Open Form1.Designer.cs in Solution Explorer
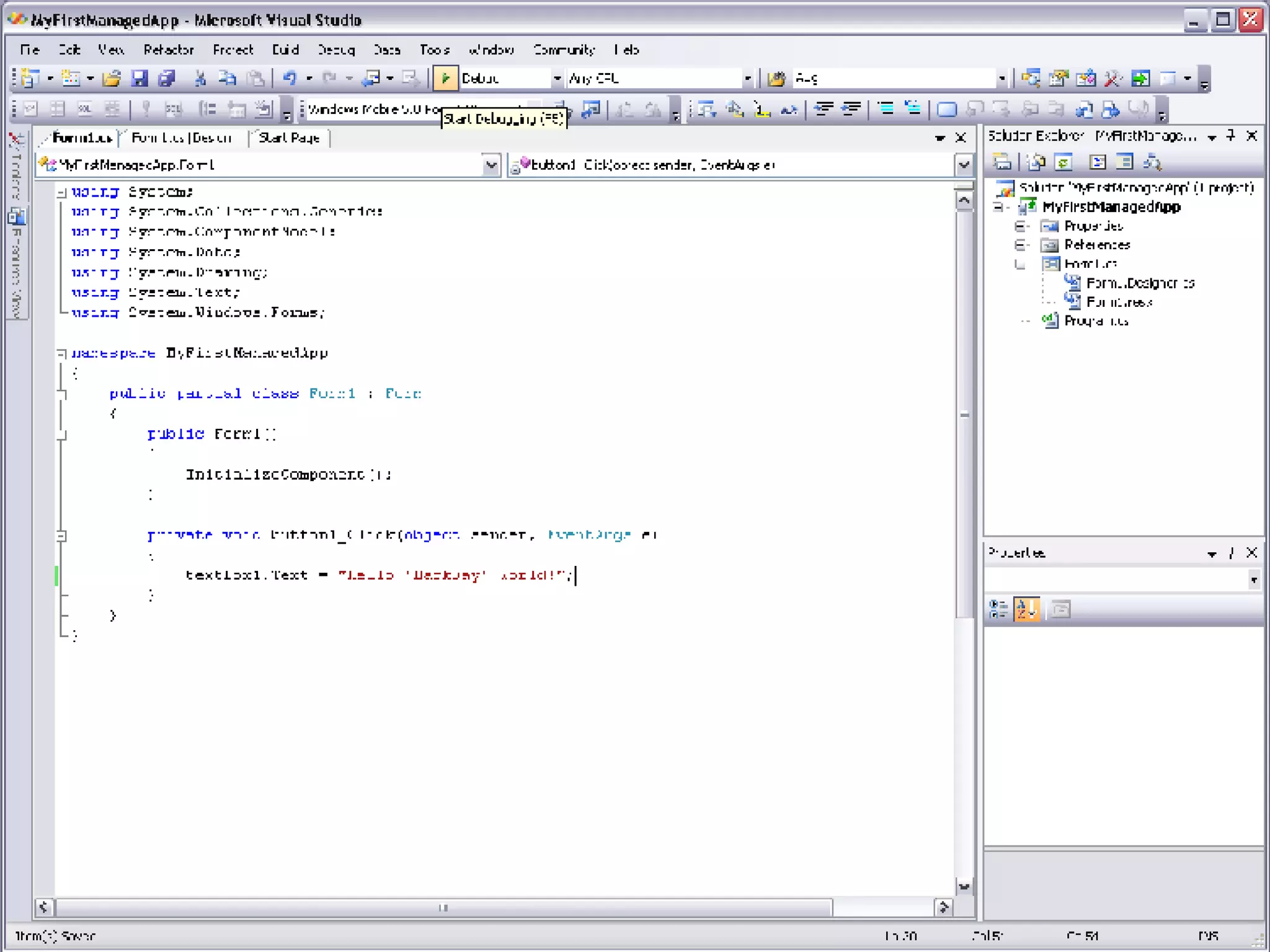 (1140, 283)
